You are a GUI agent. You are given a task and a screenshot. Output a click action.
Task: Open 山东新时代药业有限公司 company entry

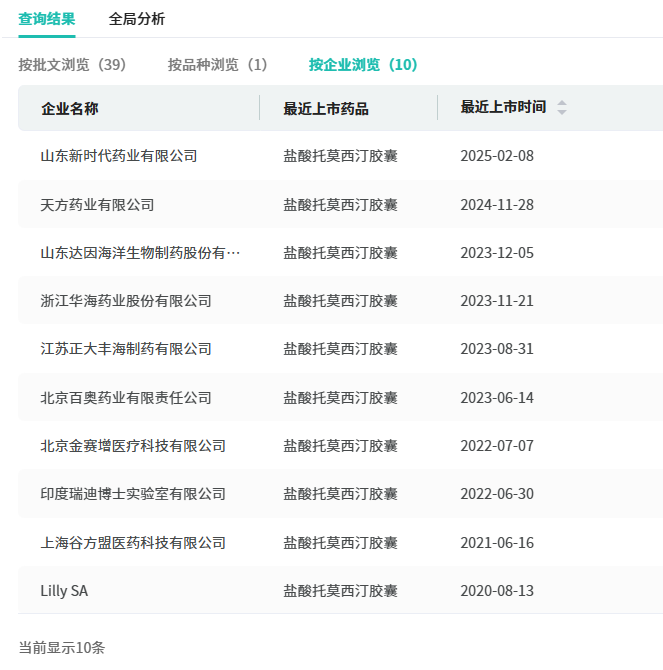click(119, 156)
